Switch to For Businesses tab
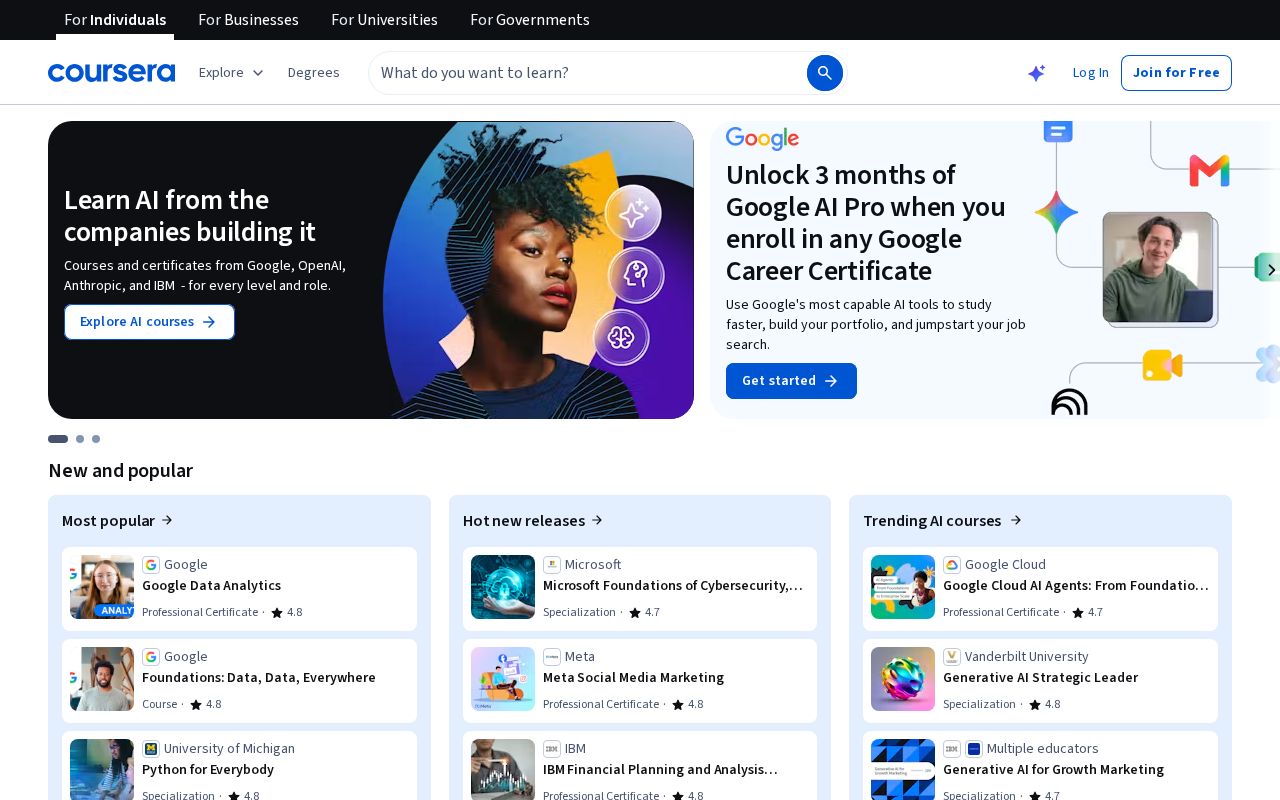Viewport: 1280px width, 800px height. click(248, 20)
